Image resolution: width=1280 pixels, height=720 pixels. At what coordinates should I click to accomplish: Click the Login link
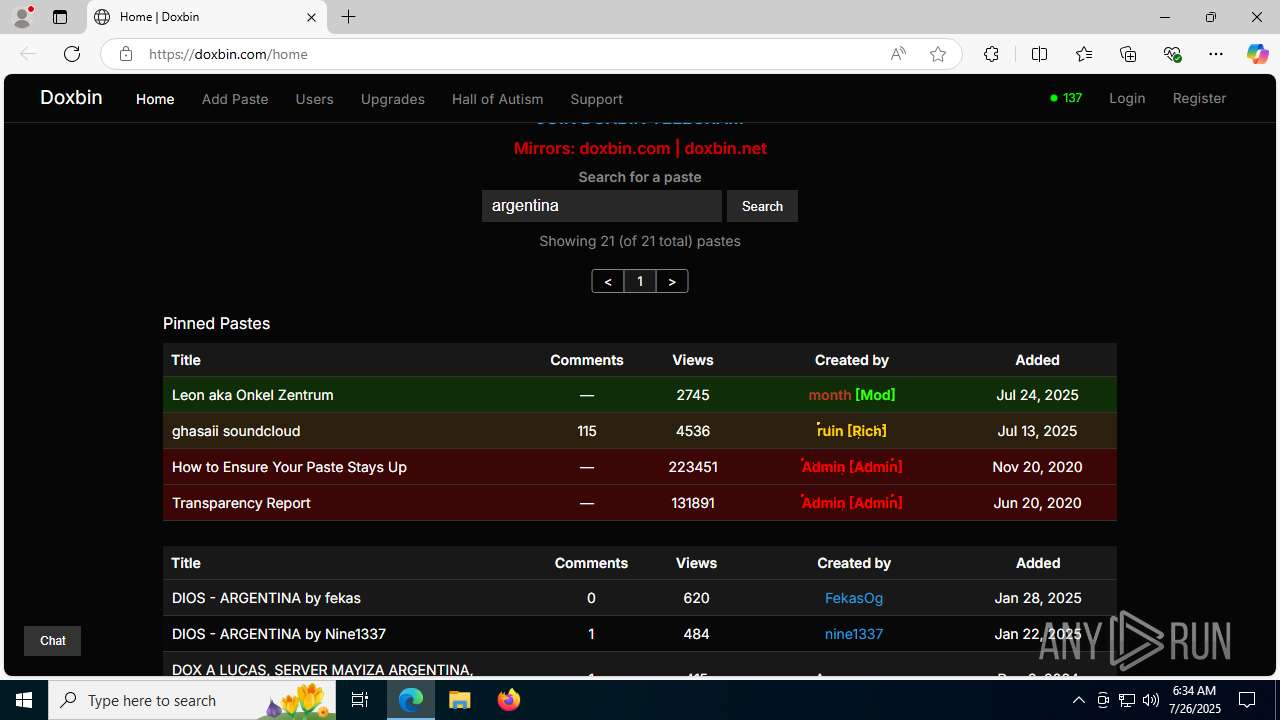click(1127, 98)
